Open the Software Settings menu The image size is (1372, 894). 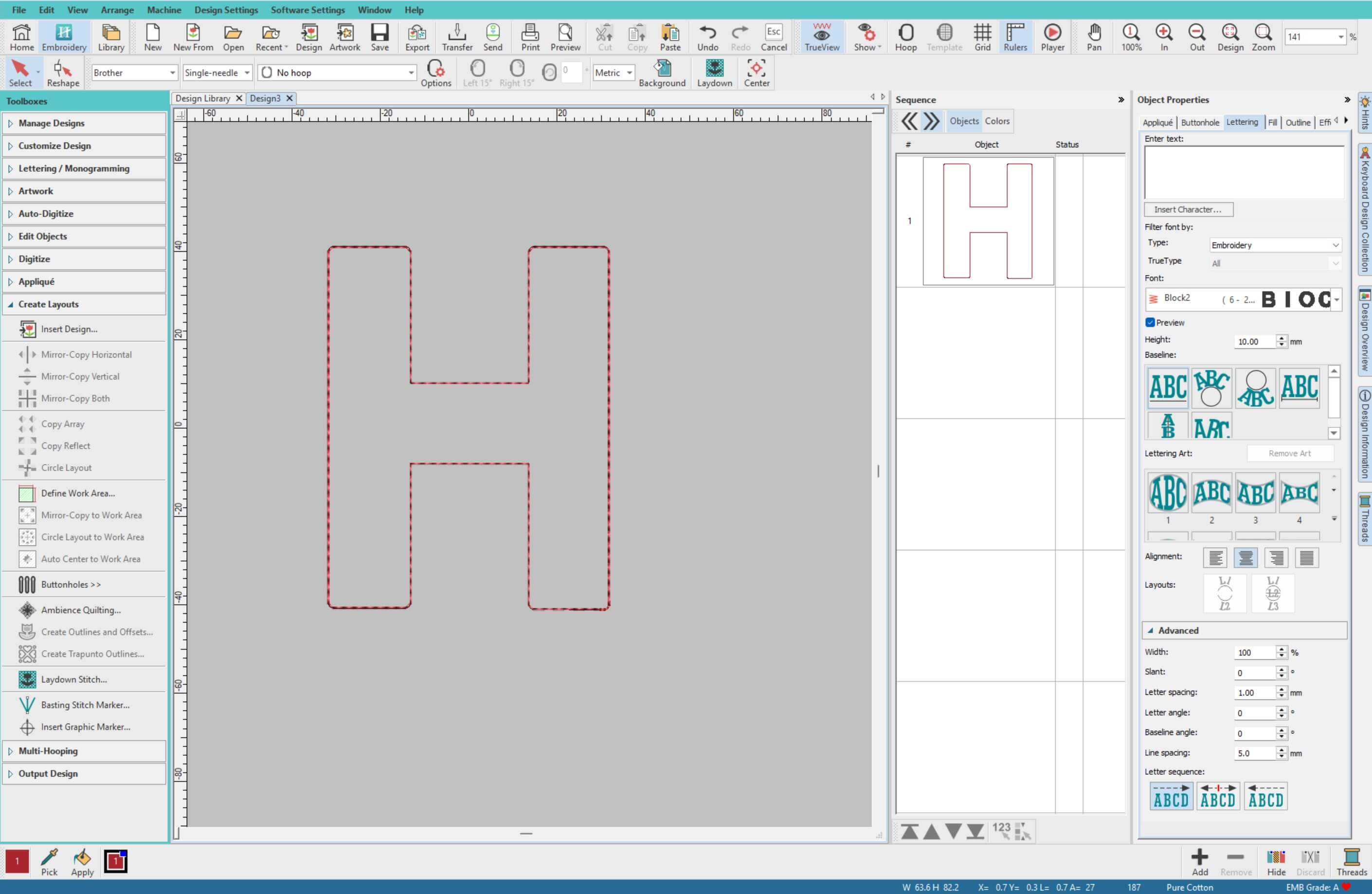[x=308, y=10]
